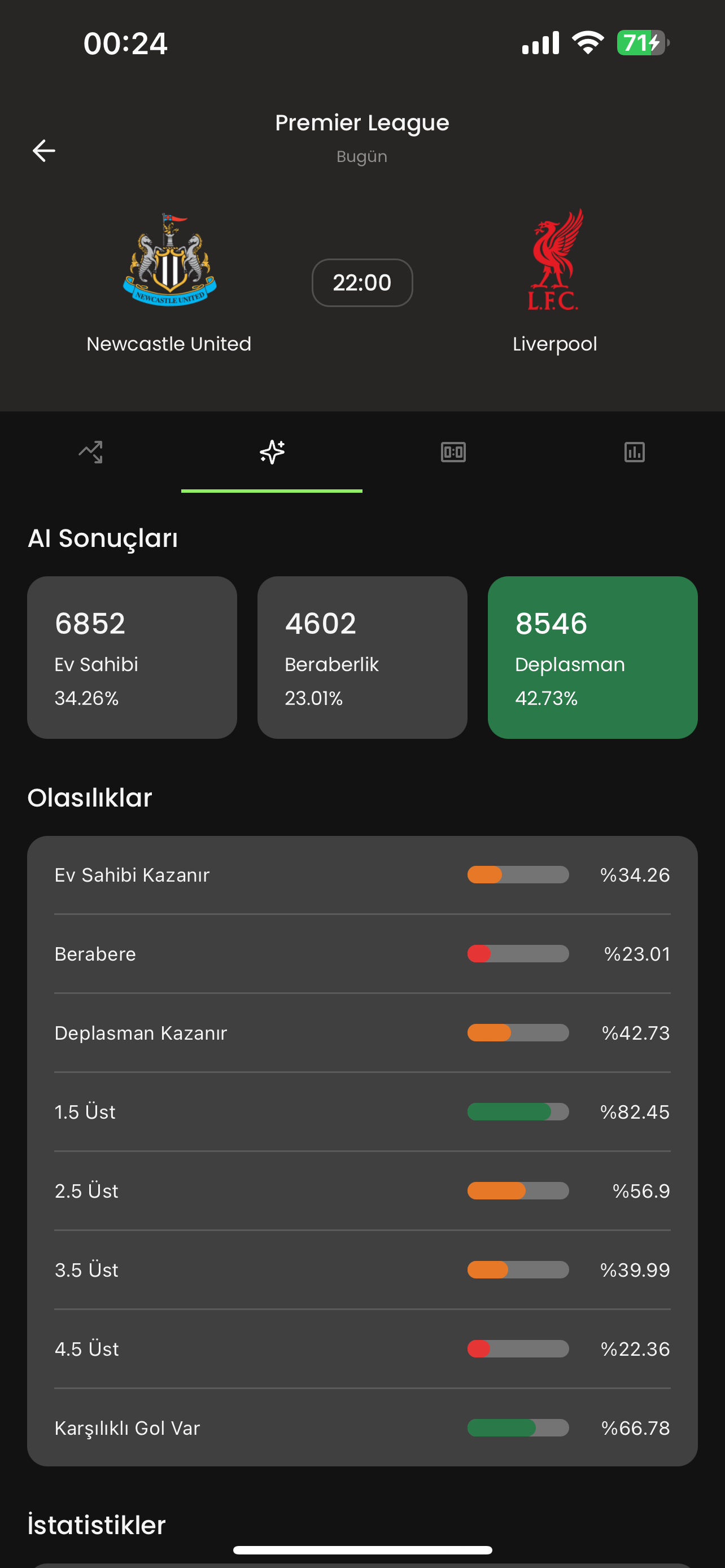Tap the 1.5 Üst green progress bar
Viewport: 725px width, 1568px height.
coord(518,1111)
